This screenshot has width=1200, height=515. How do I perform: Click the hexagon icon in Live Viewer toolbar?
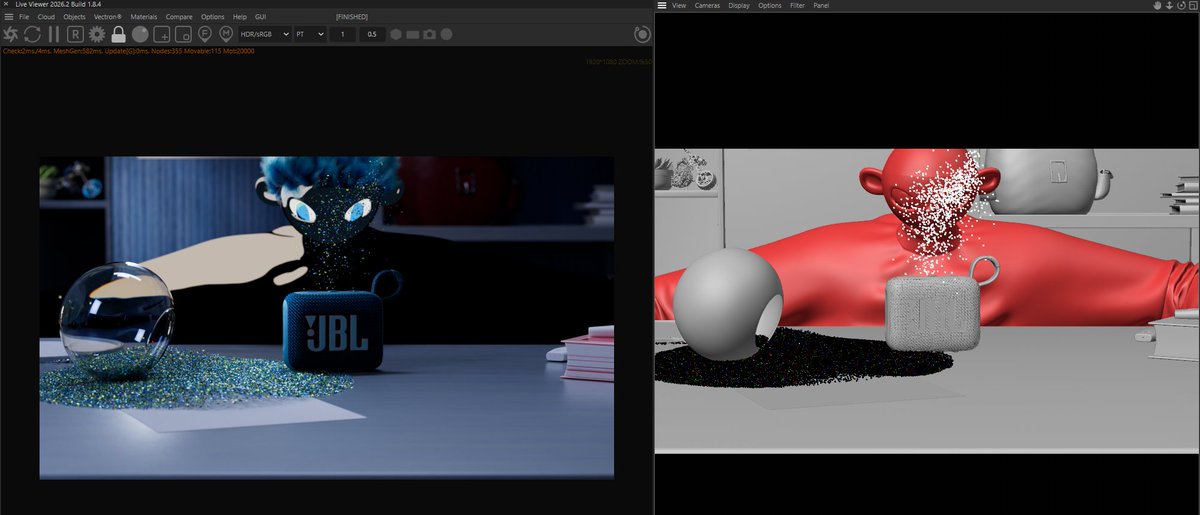396,34
